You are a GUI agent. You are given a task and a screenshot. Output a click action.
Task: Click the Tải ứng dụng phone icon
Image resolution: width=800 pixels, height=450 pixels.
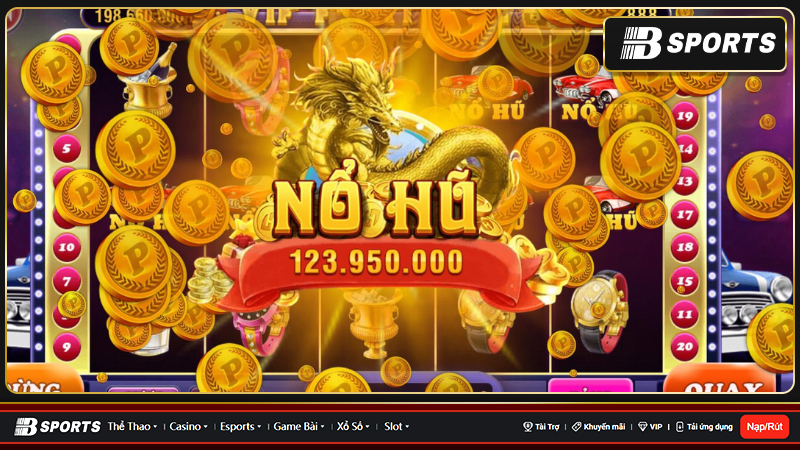[x=680, y=427]
